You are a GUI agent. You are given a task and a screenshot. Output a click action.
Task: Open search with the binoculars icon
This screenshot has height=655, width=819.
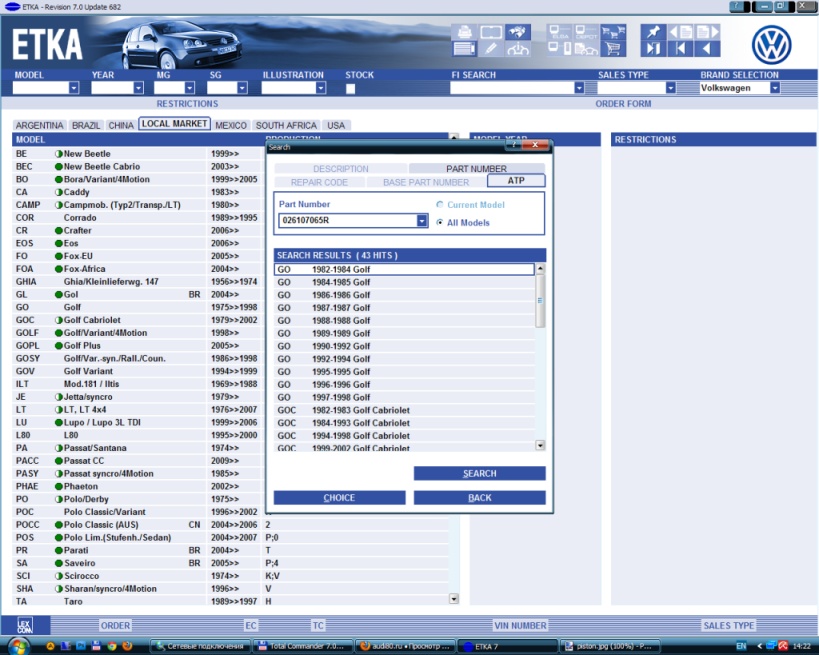(518, 32)
